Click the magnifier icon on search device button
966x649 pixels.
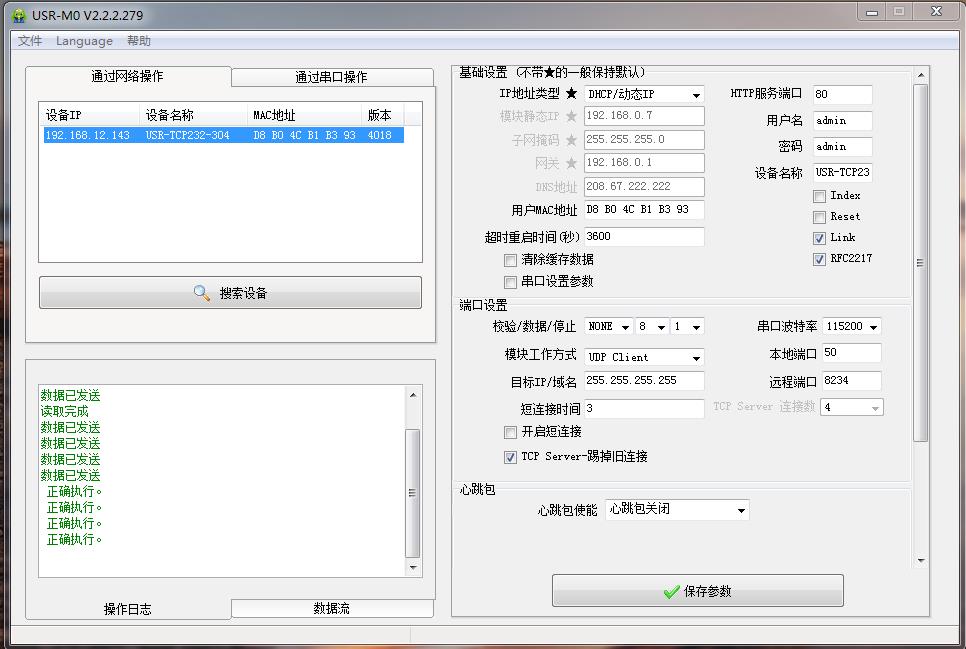click(202, 293)
